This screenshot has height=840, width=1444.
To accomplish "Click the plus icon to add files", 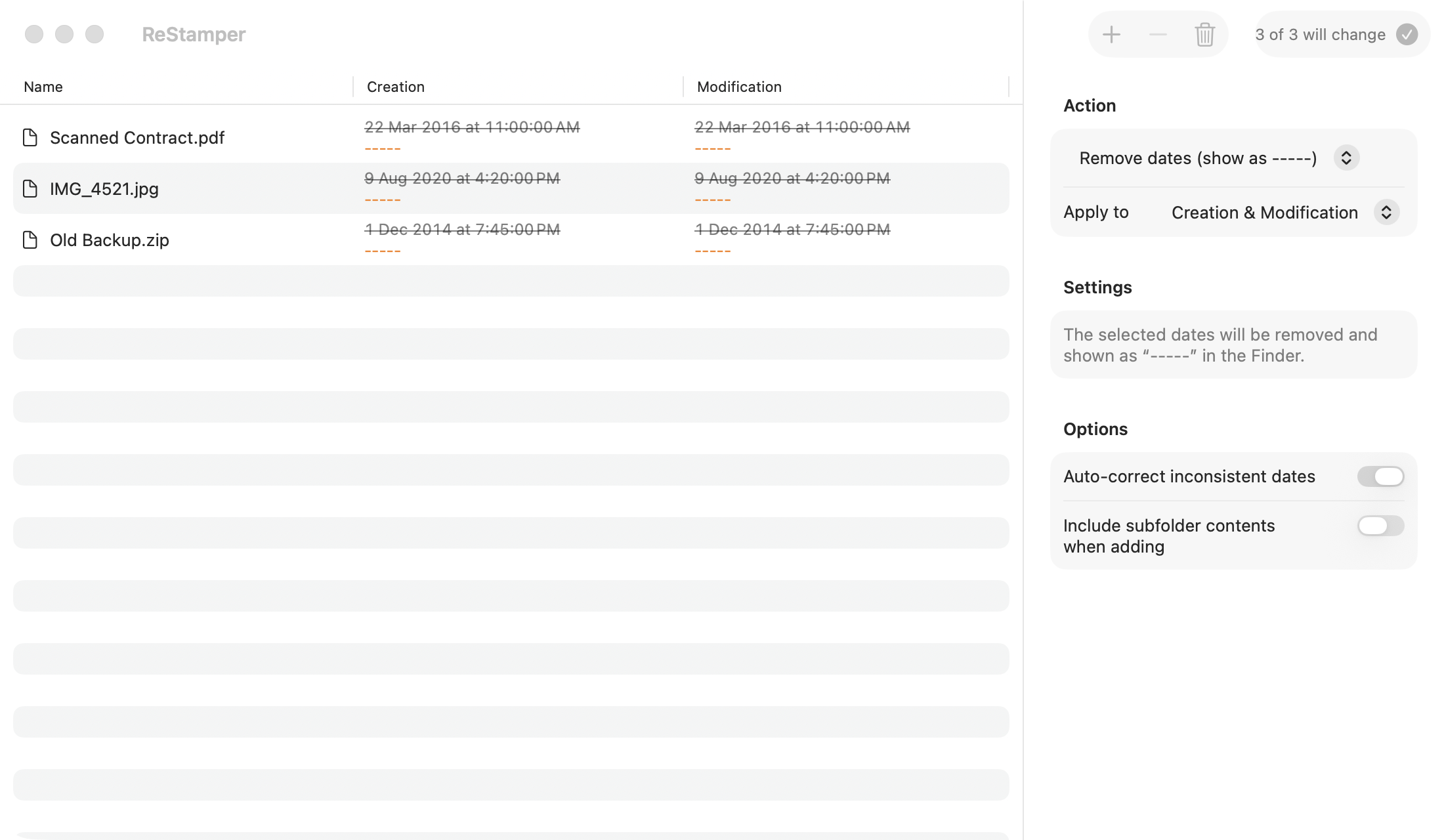I will pyautogui.click(x=1111, y=34).
